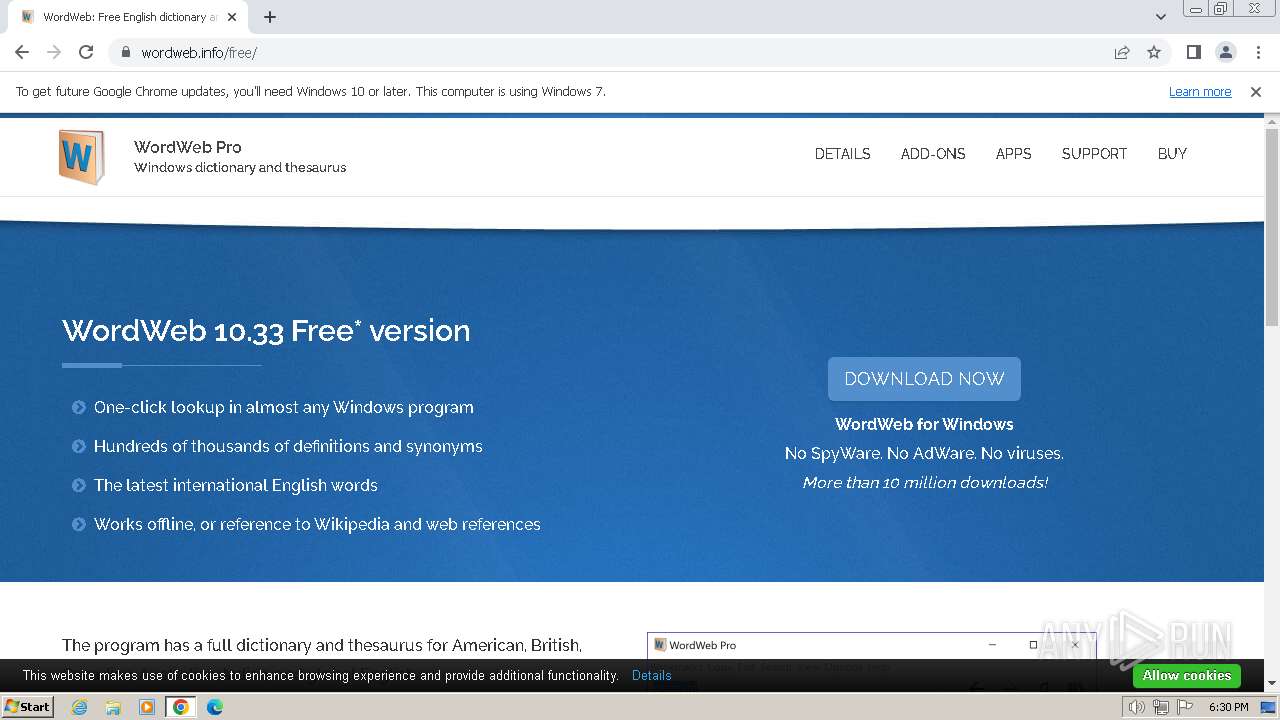Open File Explorer from taskbar
This screenshot has width=1280, height=720.
pos(113,707)
